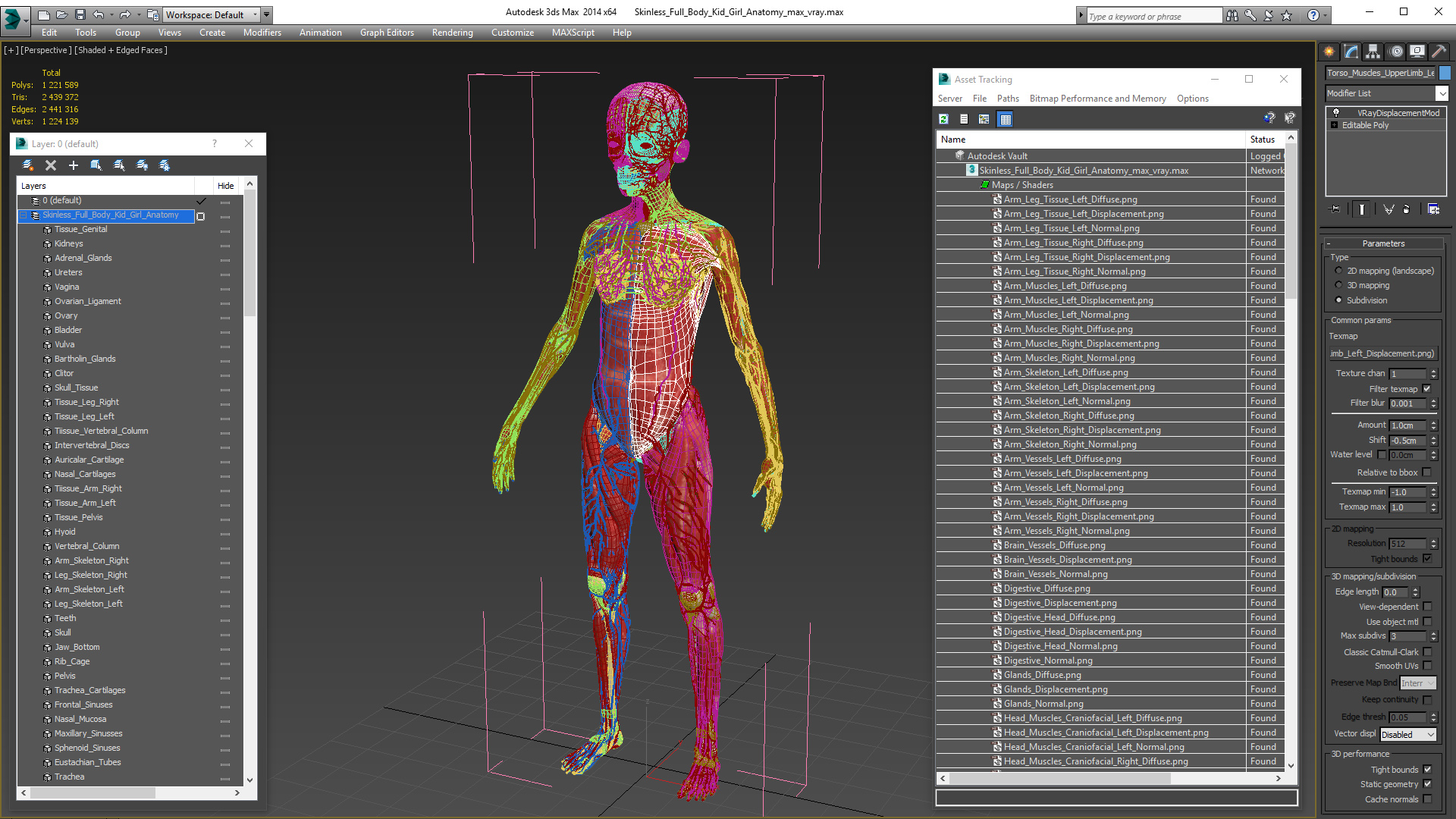This screenshot has height=819, width=1456.
Task: Toggle Cache normals checkbox
Action: [1427, 799]
